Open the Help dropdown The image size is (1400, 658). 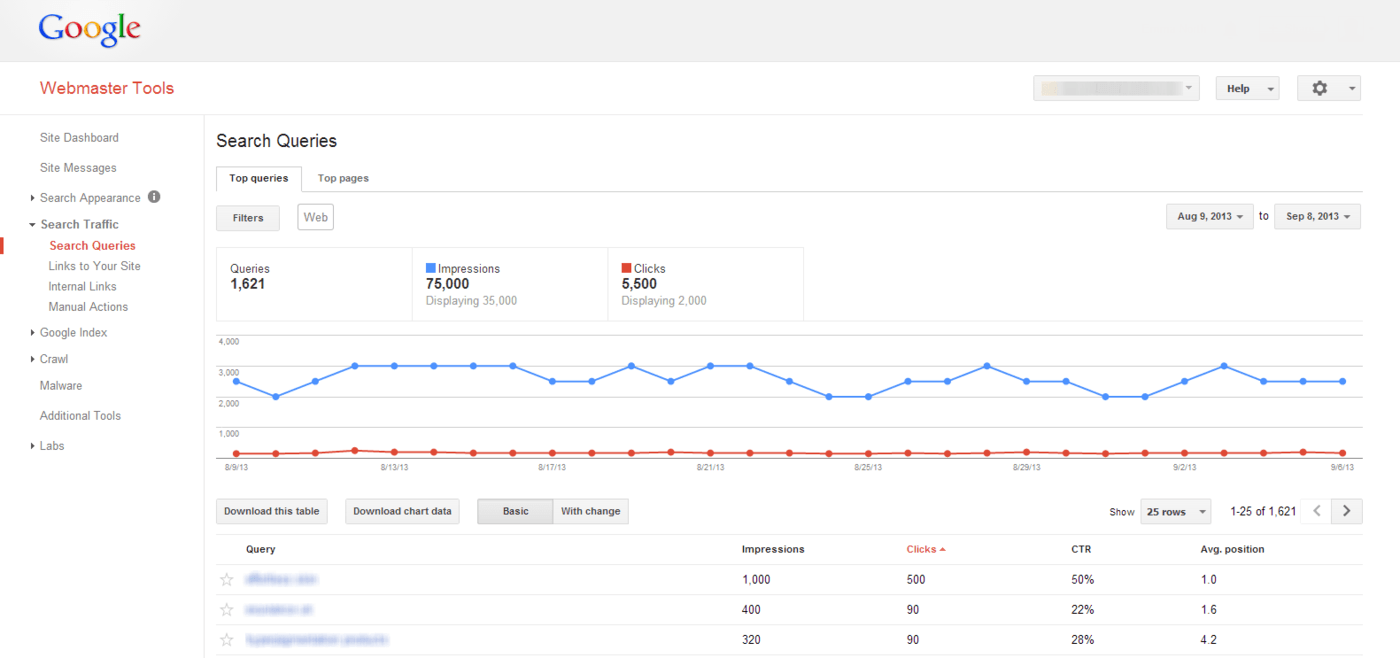(x=1247, y=88)
